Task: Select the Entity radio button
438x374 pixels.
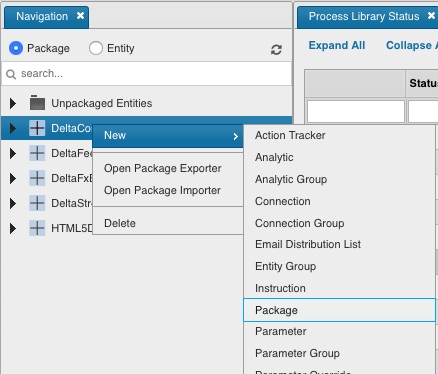Action: (96, 48)
